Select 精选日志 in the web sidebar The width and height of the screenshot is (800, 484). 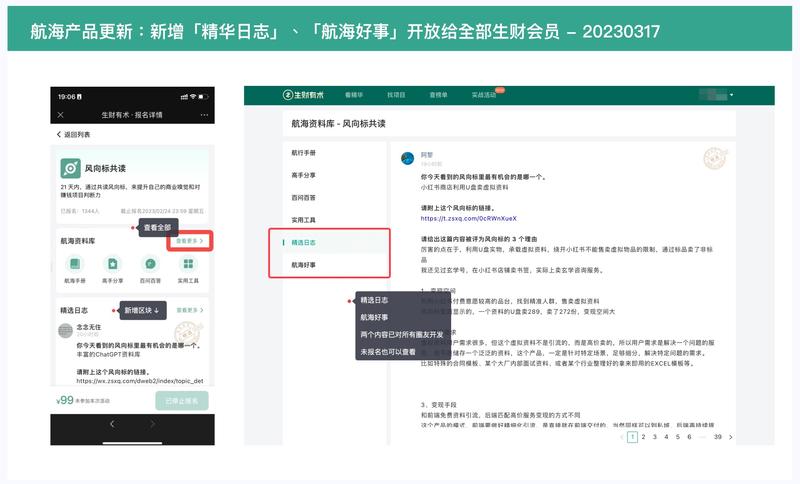point(304,242)
